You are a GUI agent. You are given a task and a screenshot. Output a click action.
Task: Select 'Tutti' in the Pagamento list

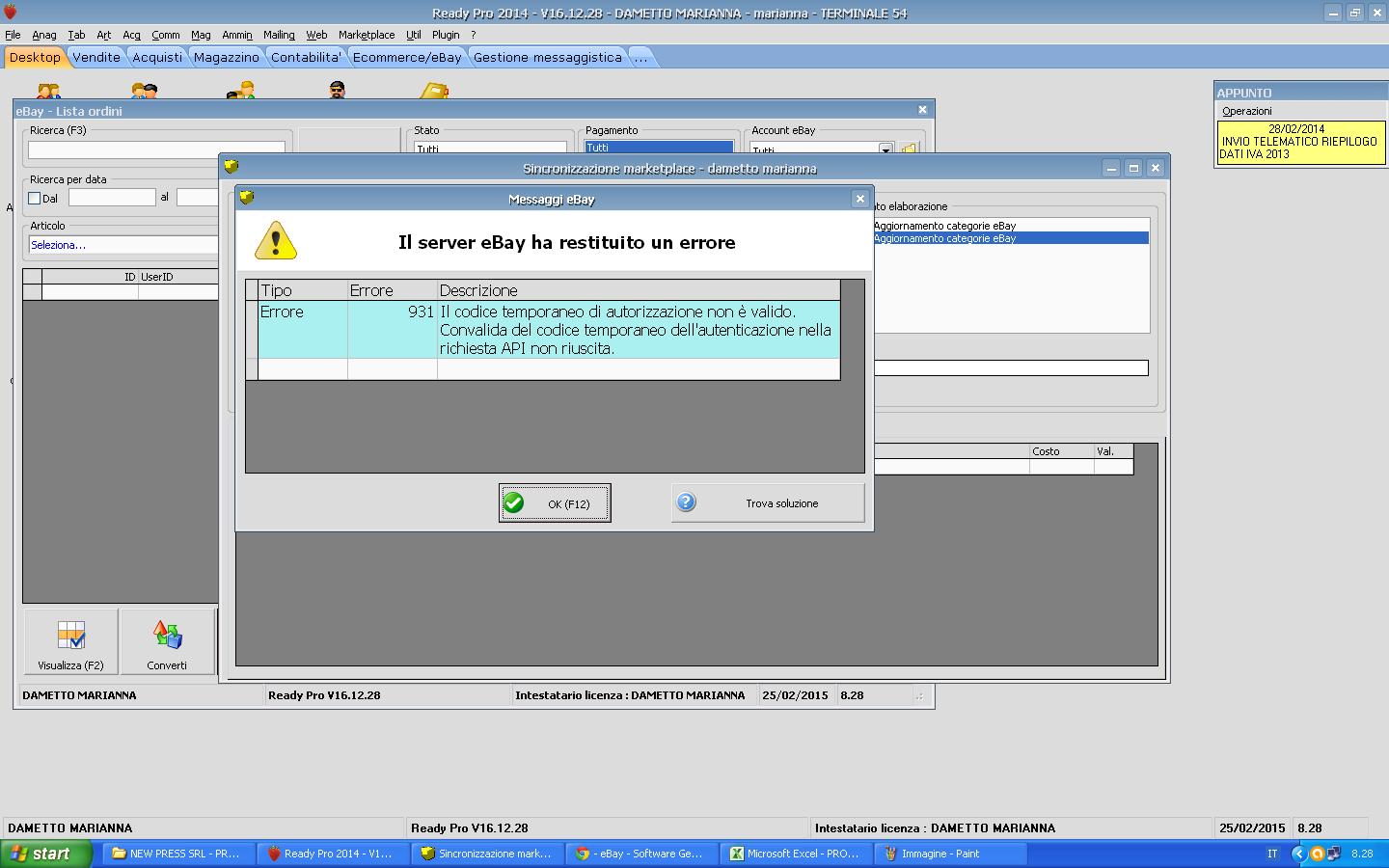(659, 148)
